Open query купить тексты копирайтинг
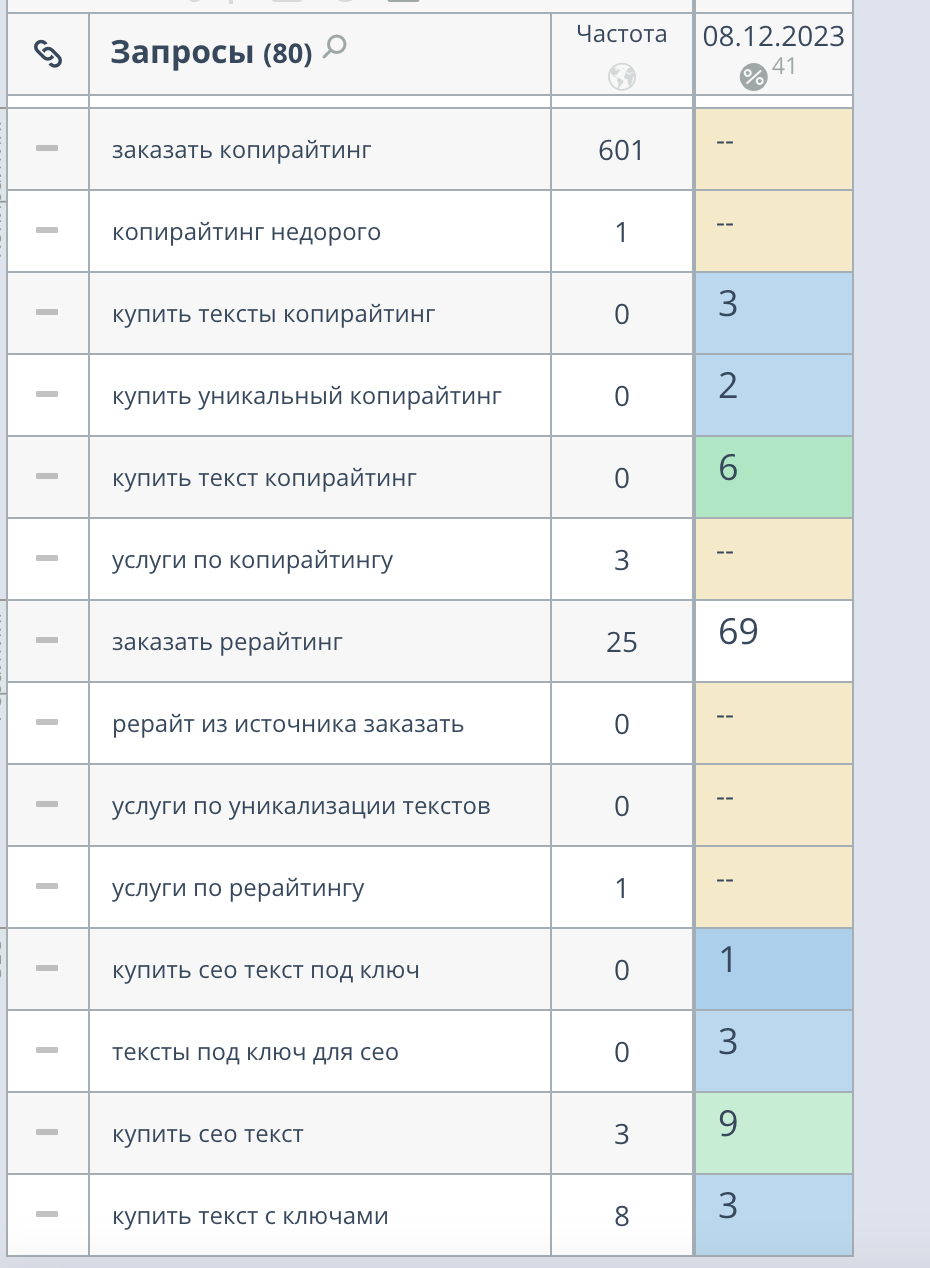Screen dimensions: 930x1268 [273, 315]
